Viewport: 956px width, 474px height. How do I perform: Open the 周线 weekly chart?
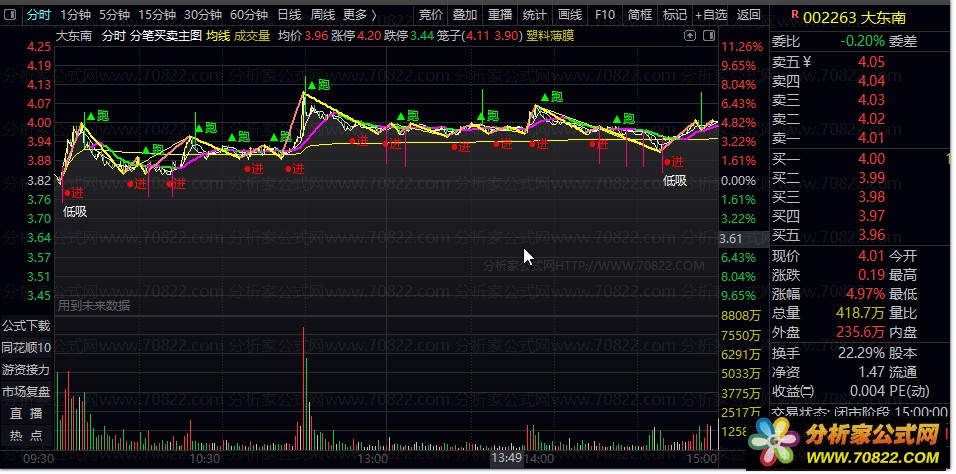(x=323, y=15)
